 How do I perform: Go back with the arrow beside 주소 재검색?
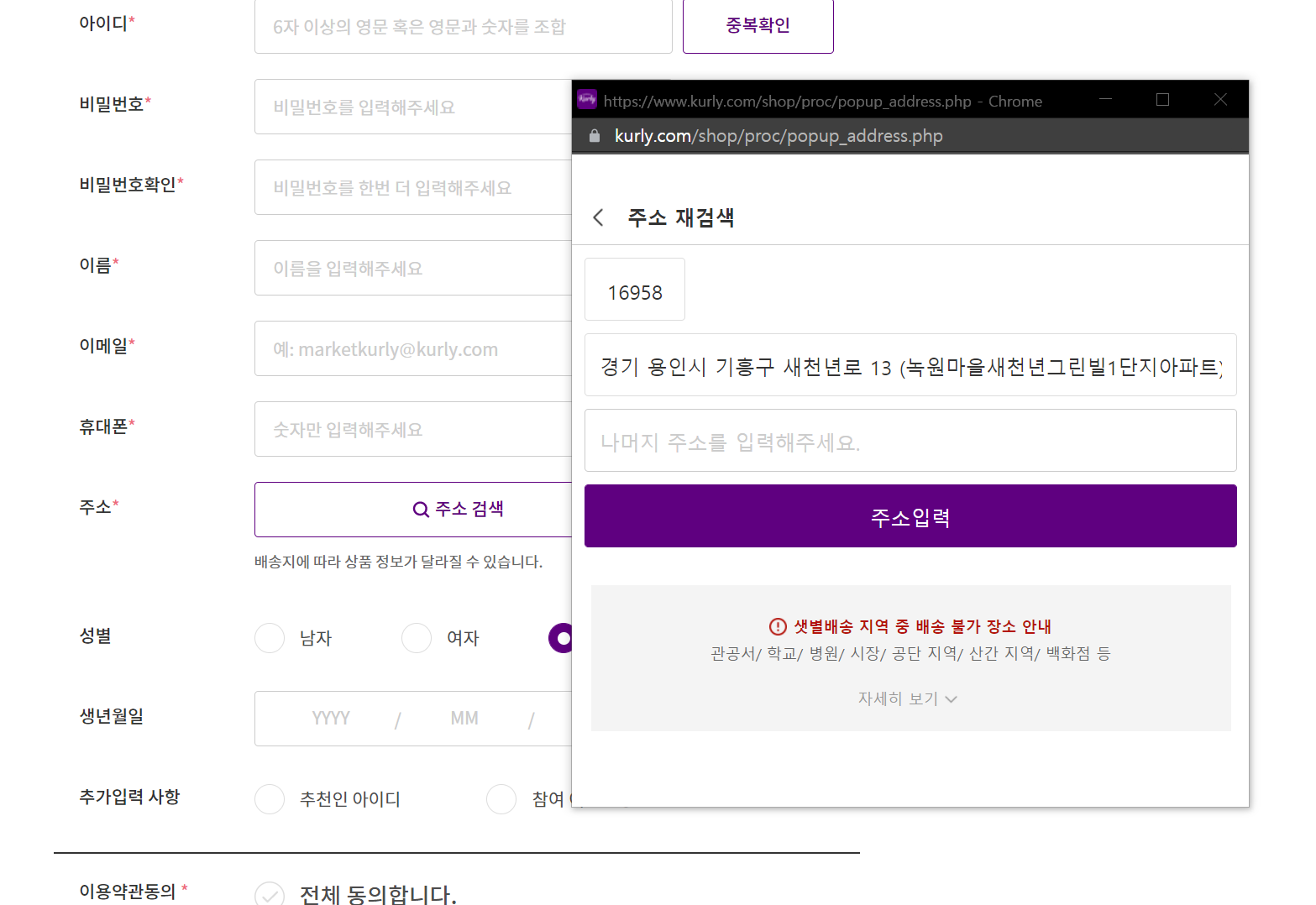tap(598, 217)
